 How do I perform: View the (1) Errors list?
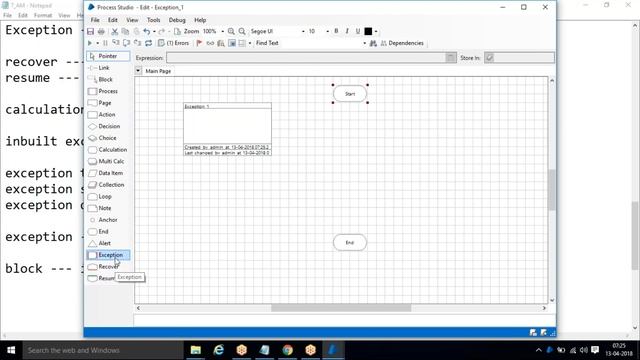click(x=174, y=43)
